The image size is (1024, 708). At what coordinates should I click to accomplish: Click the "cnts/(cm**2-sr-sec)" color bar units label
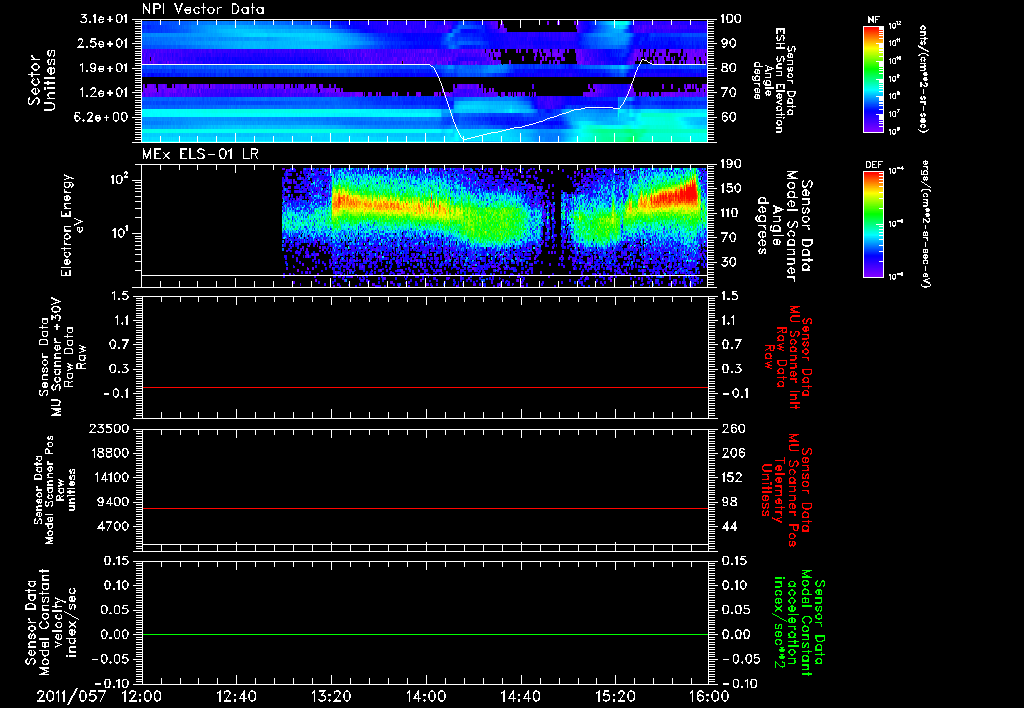924,79
